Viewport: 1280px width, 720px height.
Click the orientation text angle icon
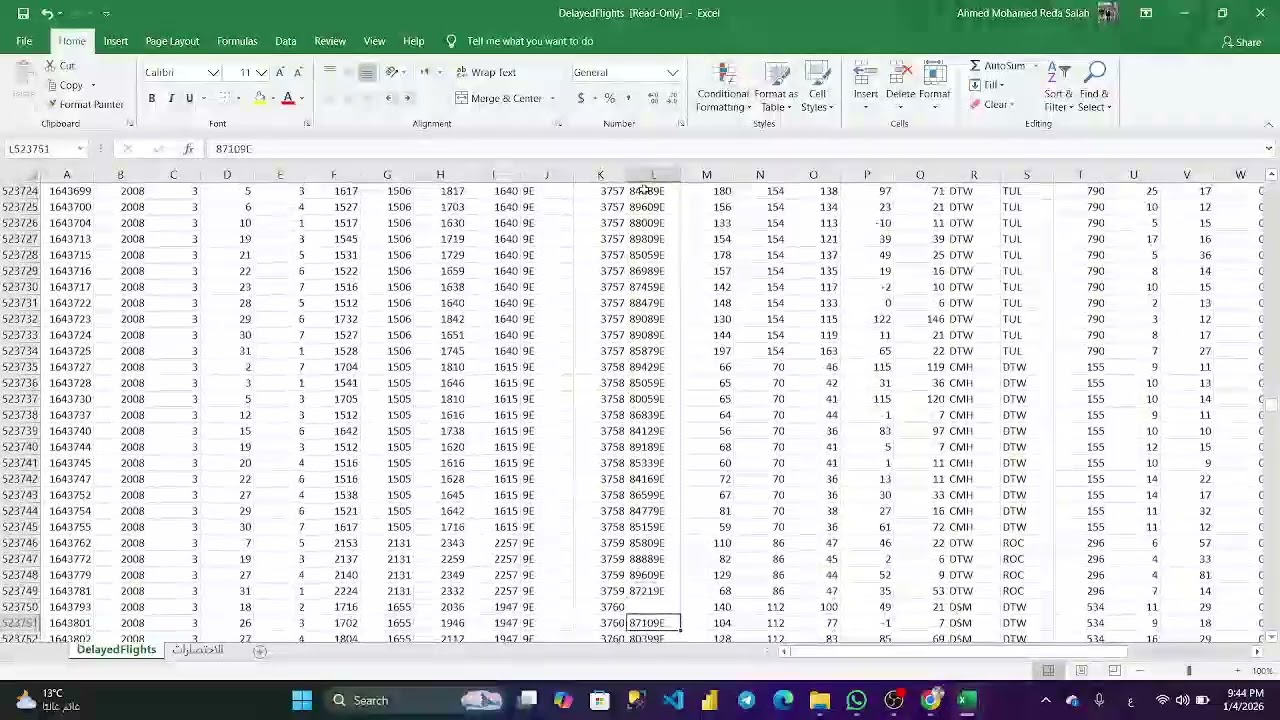click(392, 72)
